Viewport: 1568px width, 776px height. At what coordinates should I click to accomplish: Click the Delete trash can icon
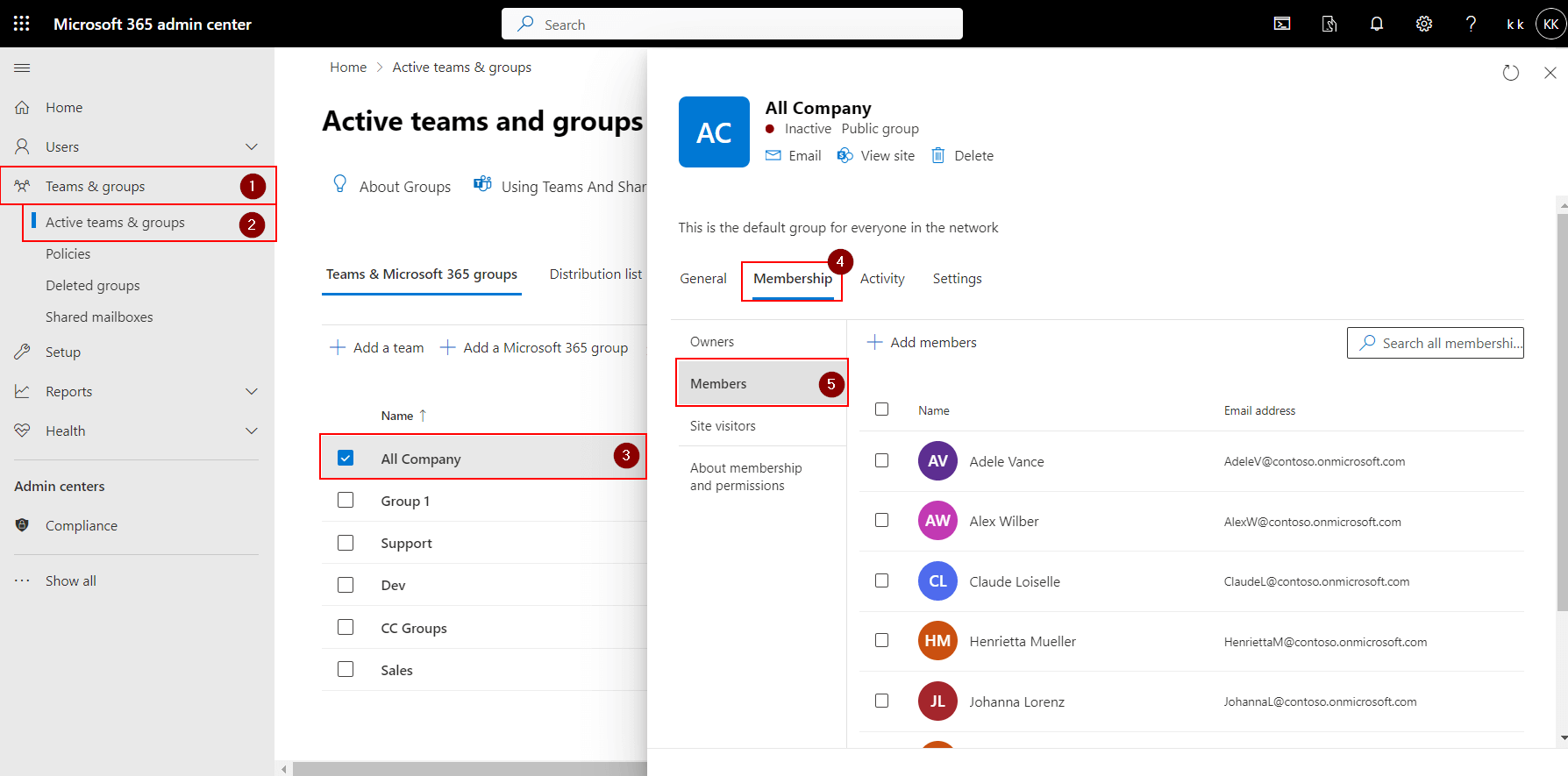pyautogui.click(x=938, y=155)
